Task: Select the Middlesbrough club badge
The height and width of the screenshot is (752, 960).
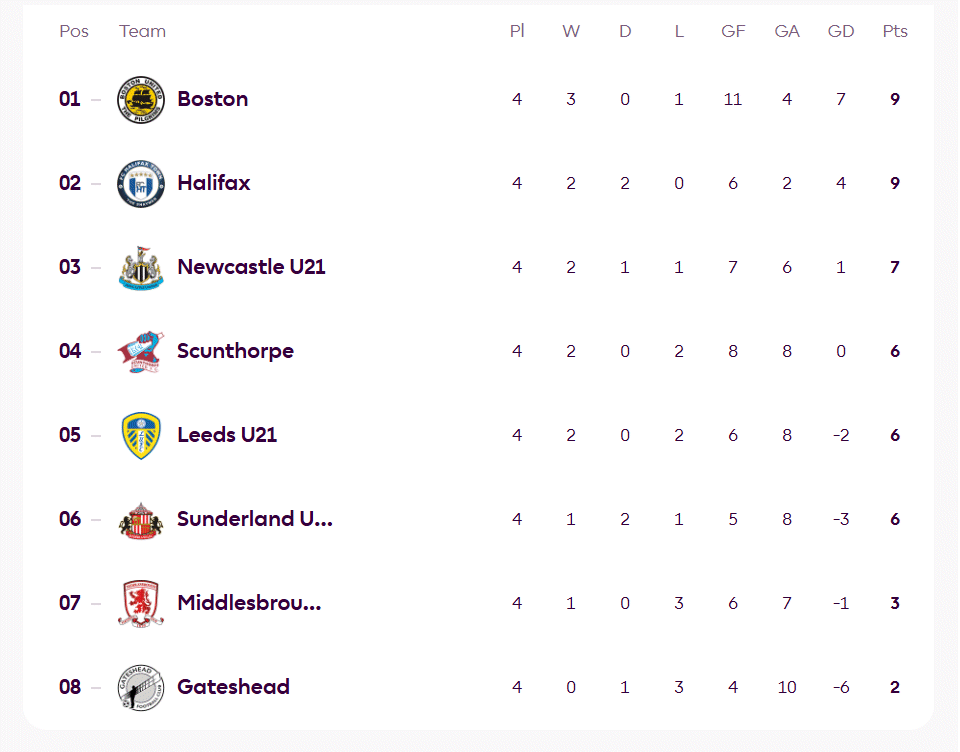Action: 141,604
